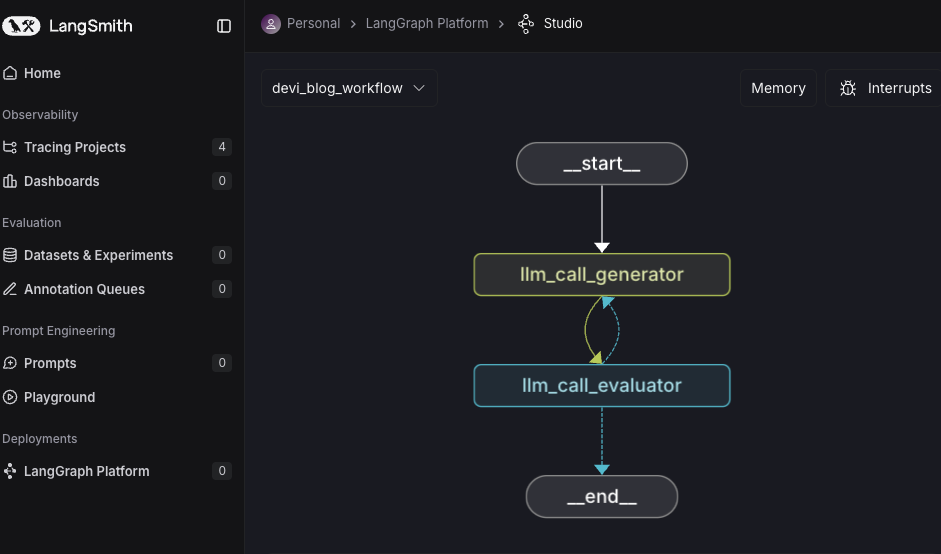Click the LangGraph Platform sidebar icon
The width and height of the screenshot is (941, 554).
[10, 471]
